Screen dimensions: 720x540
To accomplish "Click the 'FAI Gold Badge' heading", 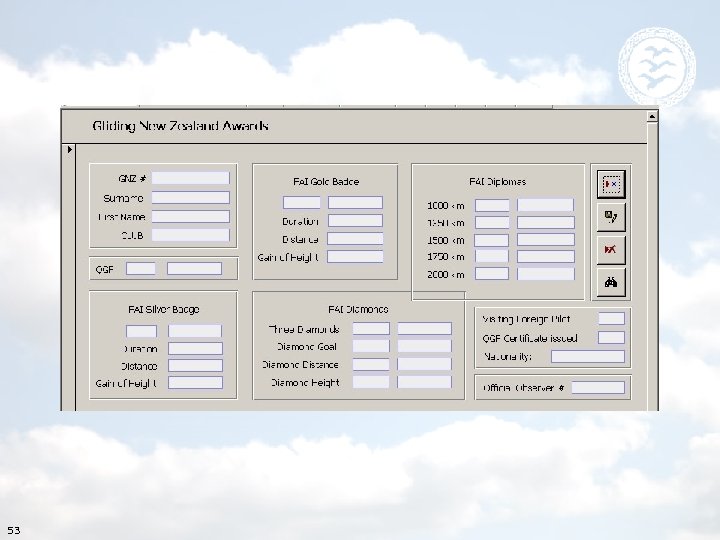I will [x=326, y=182].
